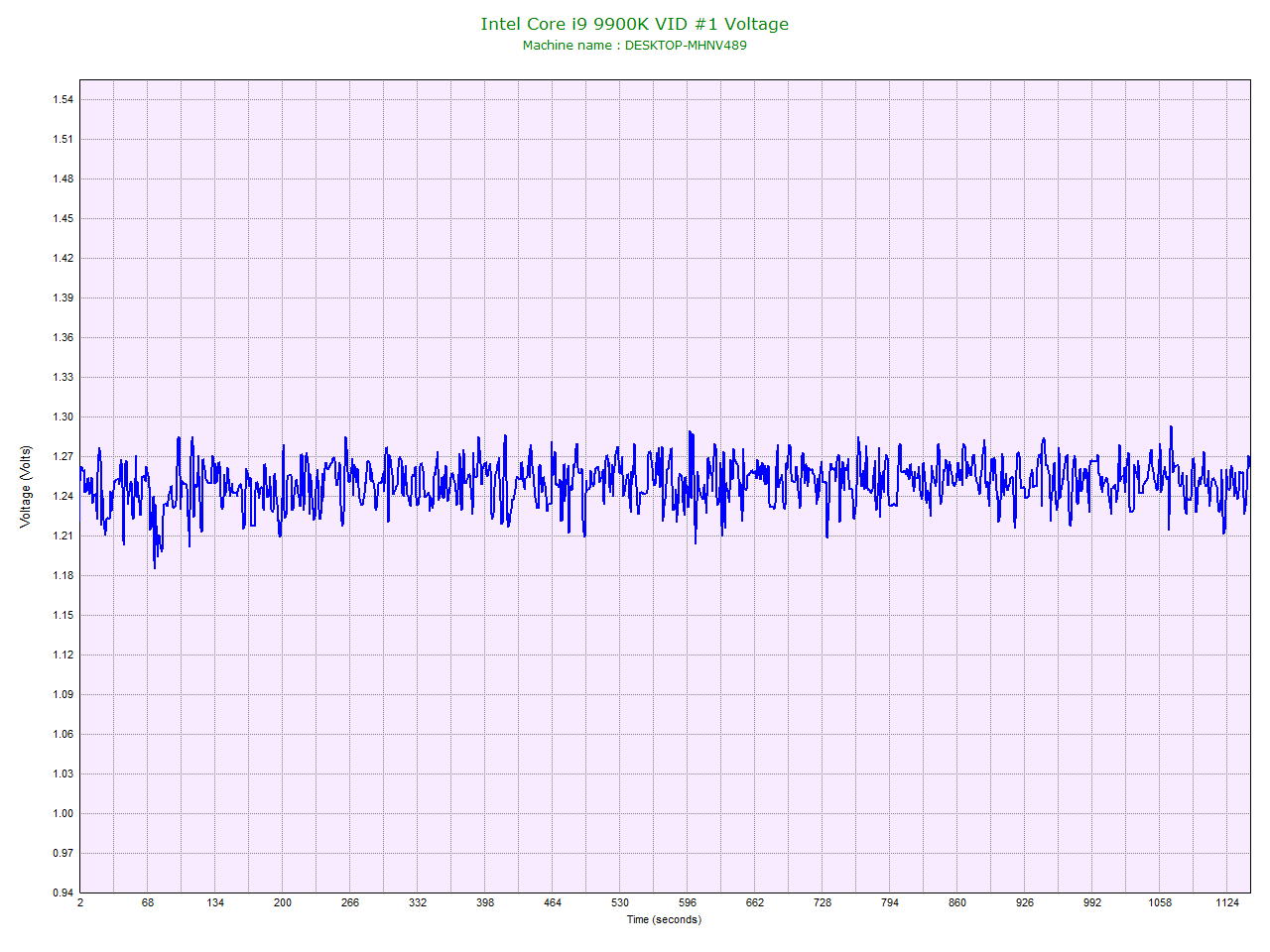
Task: Click the 1058 time-axis tick label
Action: [x=1160, y=902]
